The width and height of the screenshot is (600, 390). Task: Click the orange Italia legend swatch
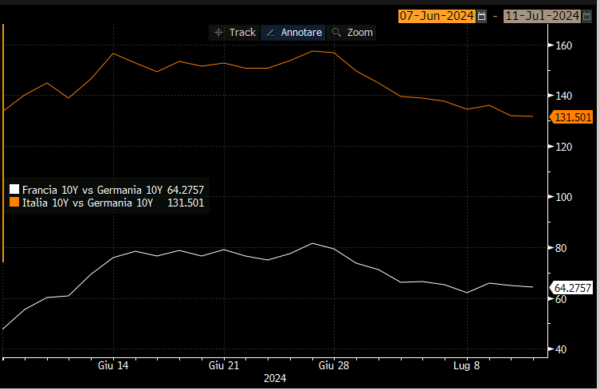[x=14, y=202]
